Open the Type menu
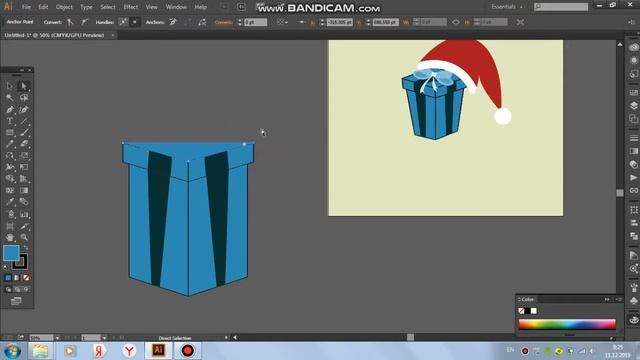Image resolution: width=640 pixels, height=360 pixels. click(x=86, y=7)
